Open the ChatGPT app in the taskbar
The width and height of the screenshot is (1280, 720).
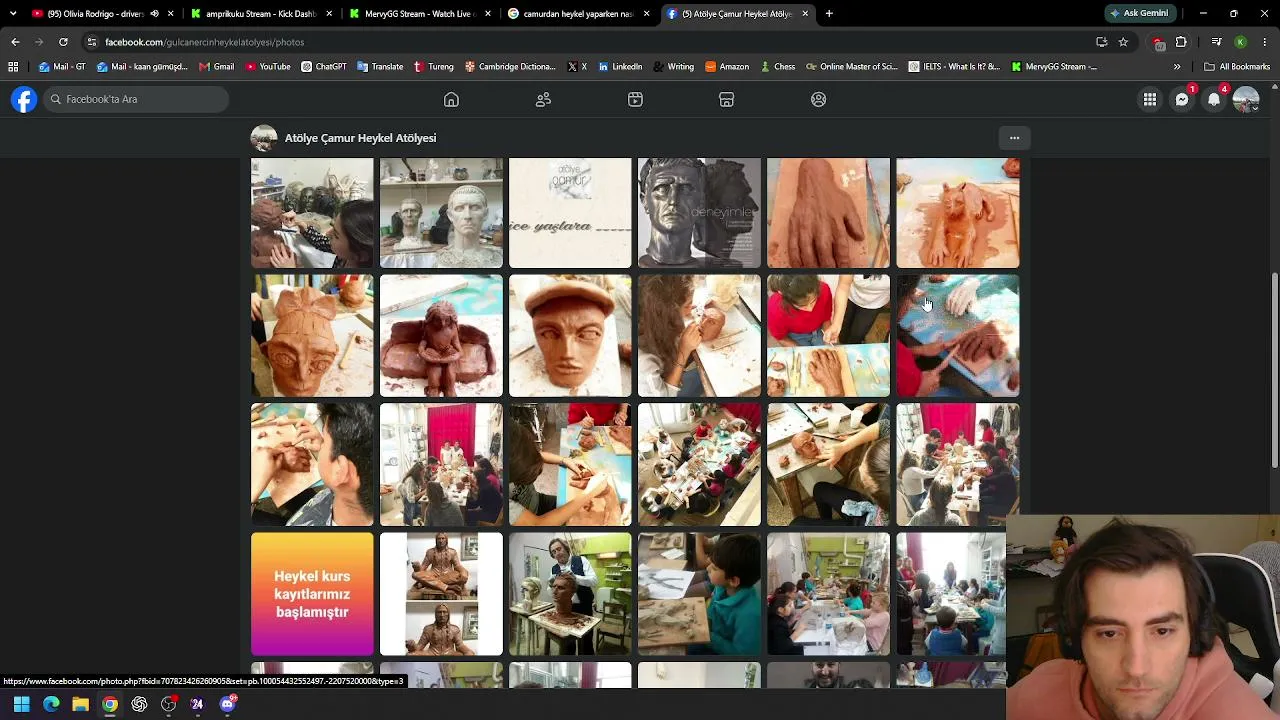(x=139, y=704)
